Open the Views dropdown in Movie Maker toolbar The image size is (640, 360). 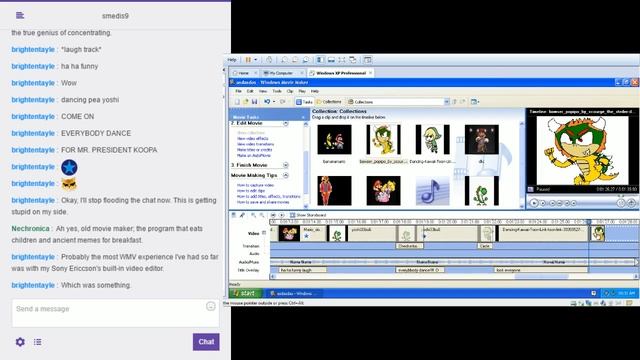[x=475, y=102]
